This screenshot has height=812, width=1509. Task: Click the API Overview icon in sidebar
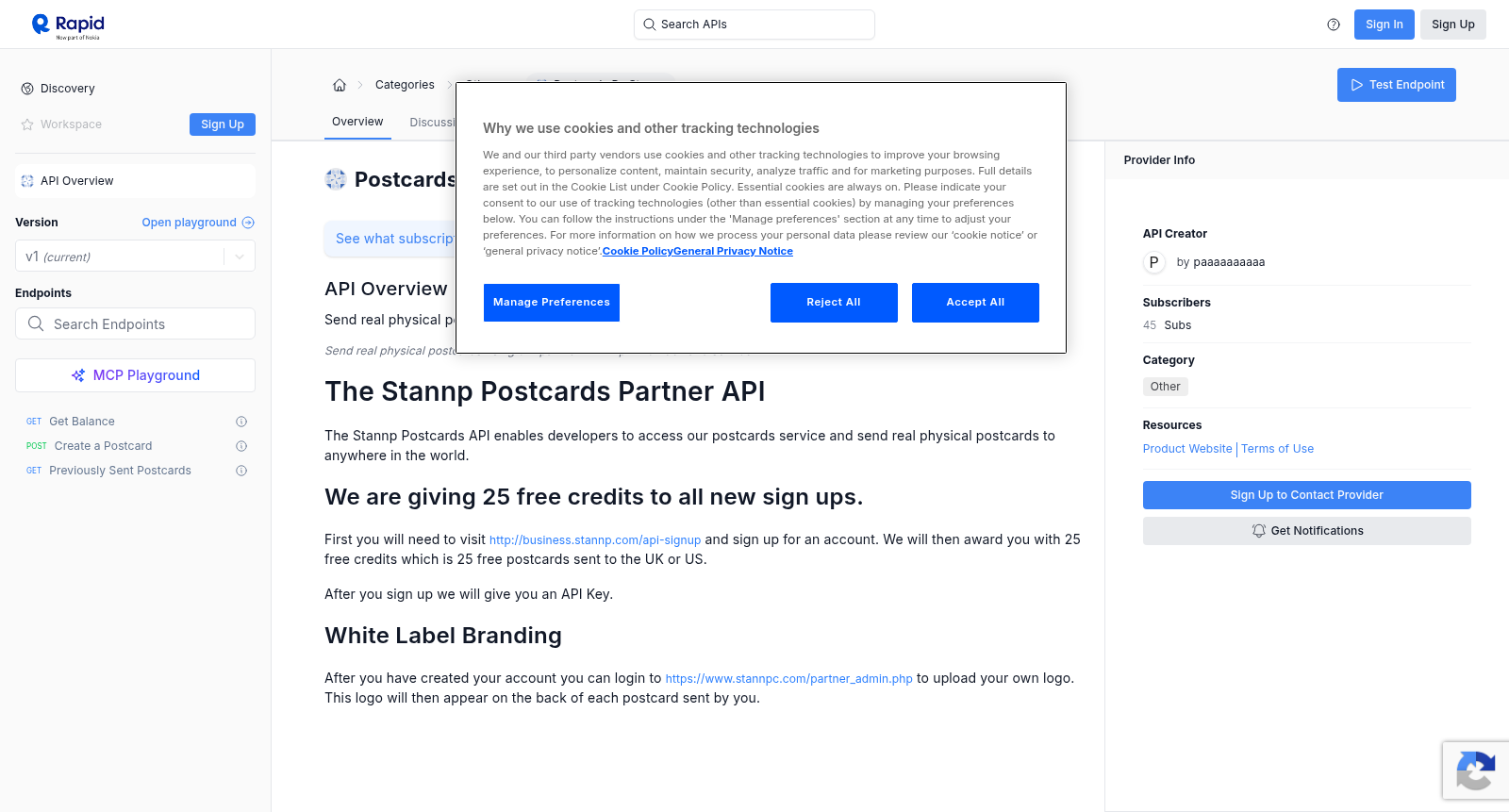coord(27,181)
